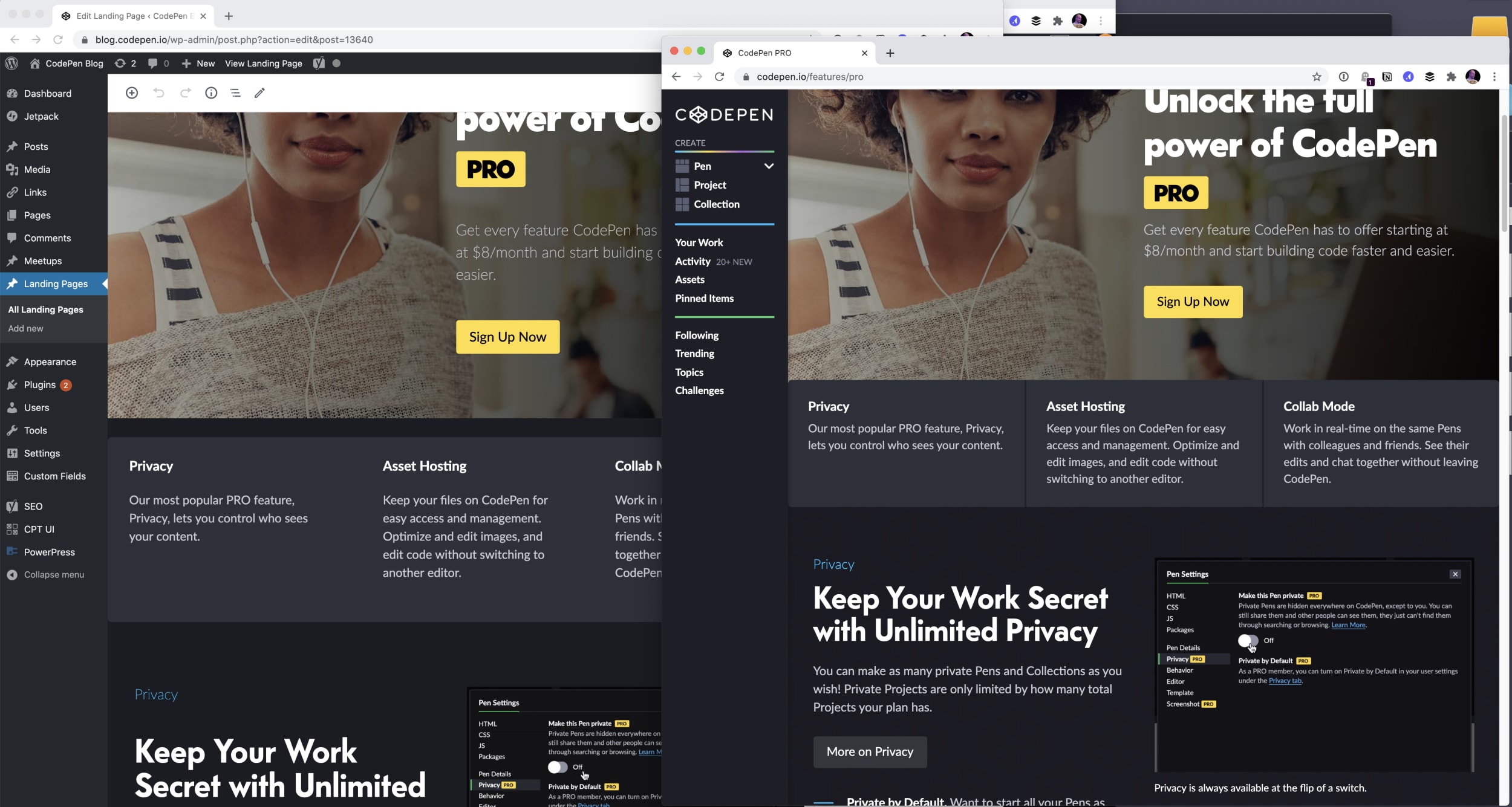
Task: Click the WordPress logo in admin bar
Action: click(x=11, y=63)
